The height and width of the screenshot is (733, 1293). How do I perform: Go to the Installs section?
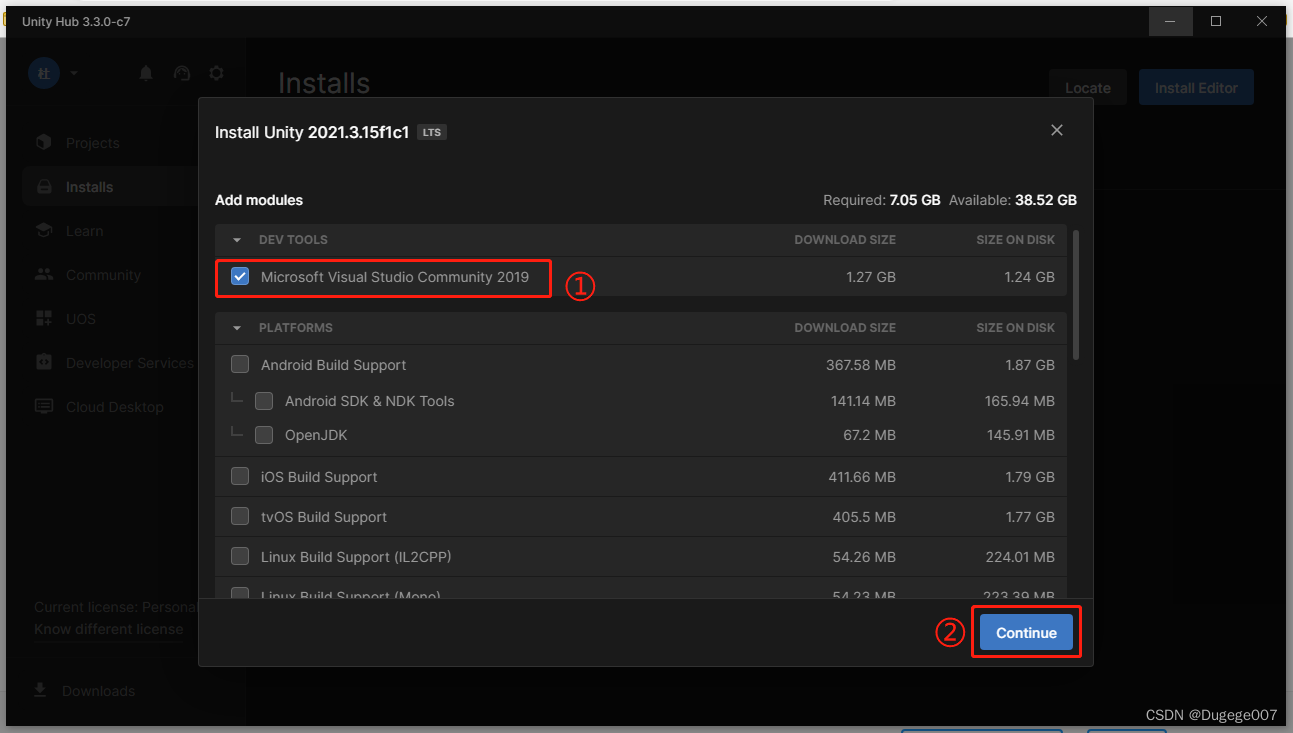89,187
